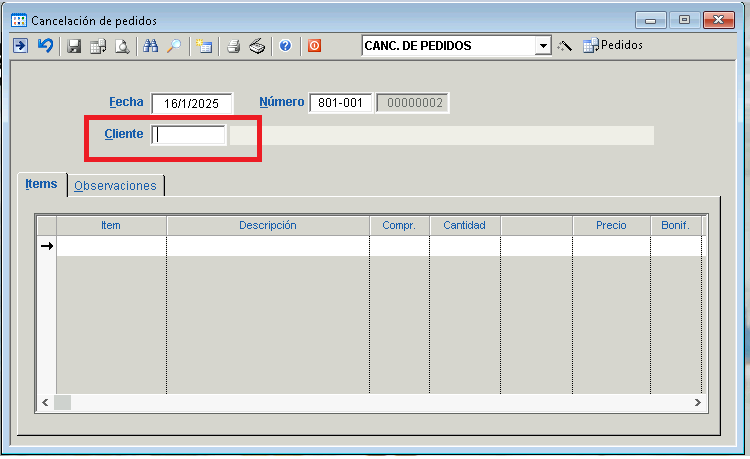Click the grid's right scroll arrow
750x459 pixels.
pyautogui.click(x=700, y=401)
